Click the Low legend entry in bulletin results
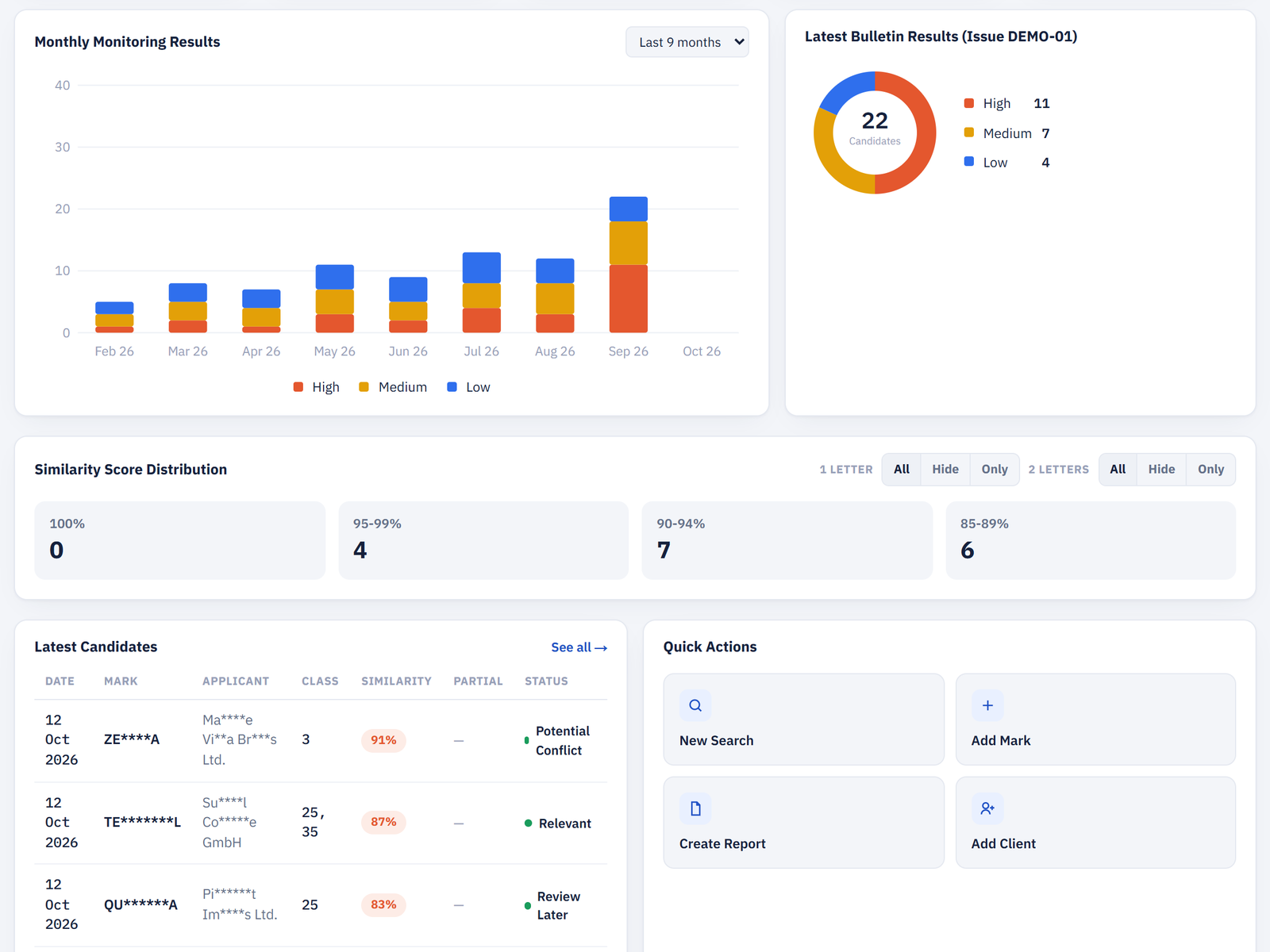1270x952 pixels. 1006,163
